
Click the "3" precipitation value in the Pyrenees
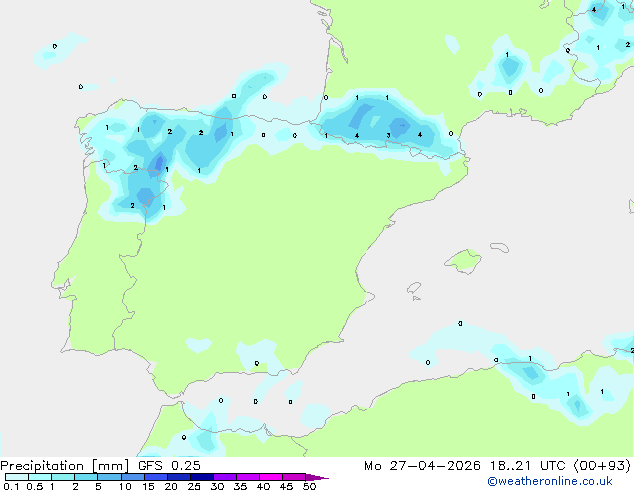coord(388,135)
